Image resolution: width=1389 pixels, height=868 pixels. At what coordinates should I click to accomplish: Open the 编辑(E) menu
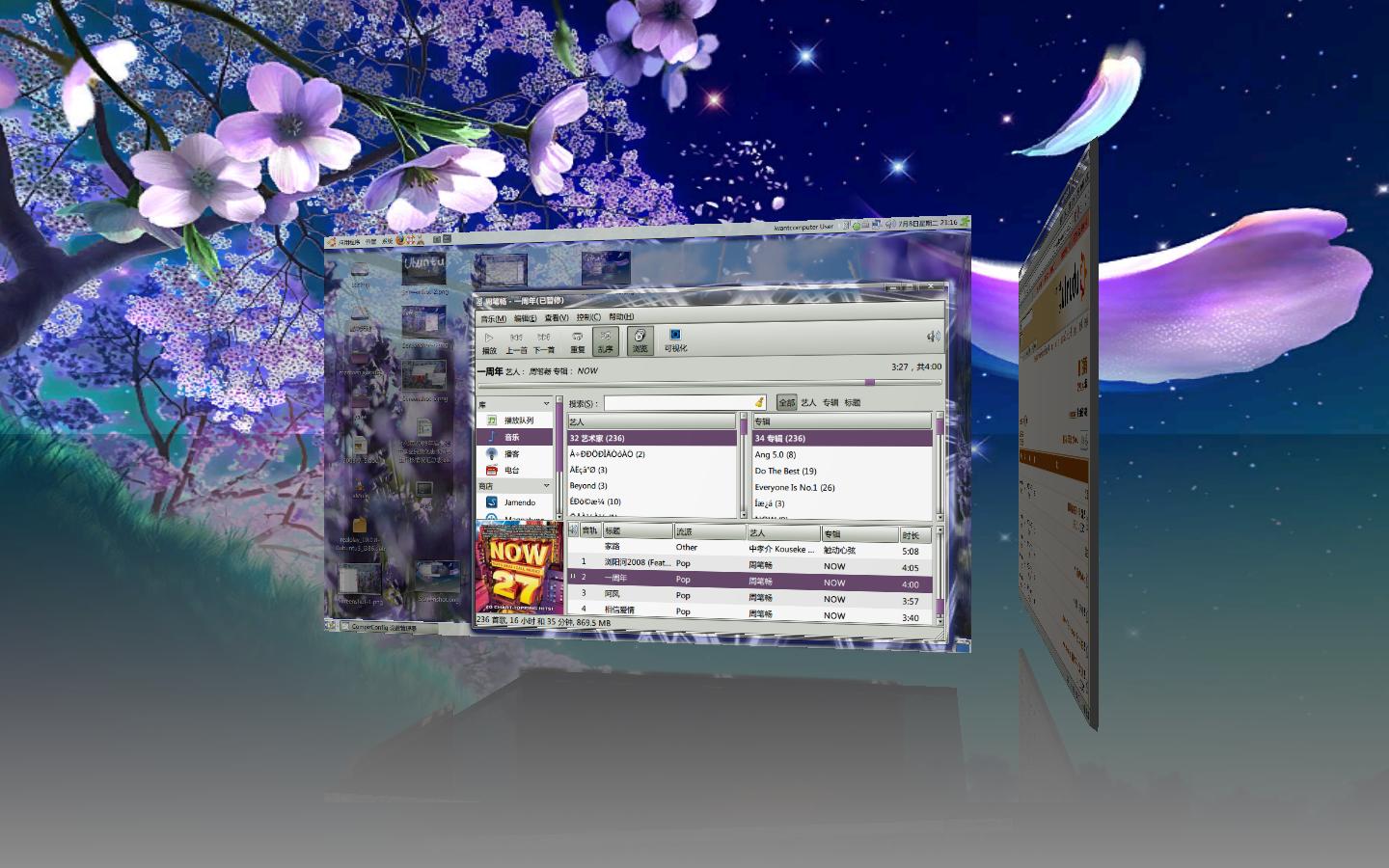pos(525,317)
